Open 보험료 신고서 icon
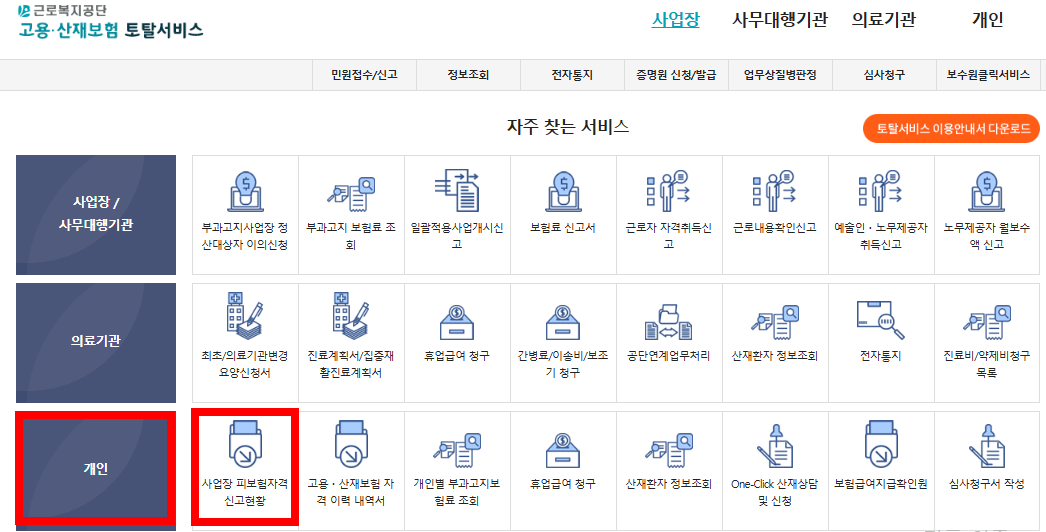The image size is (1046, 532). (x=564, y=192)
